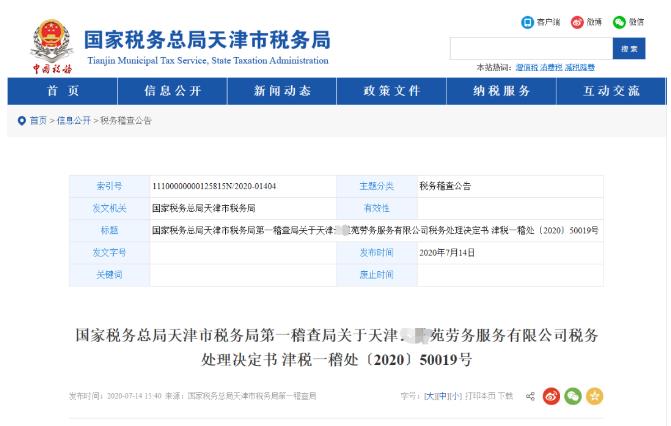Click the large article headline

336,347
